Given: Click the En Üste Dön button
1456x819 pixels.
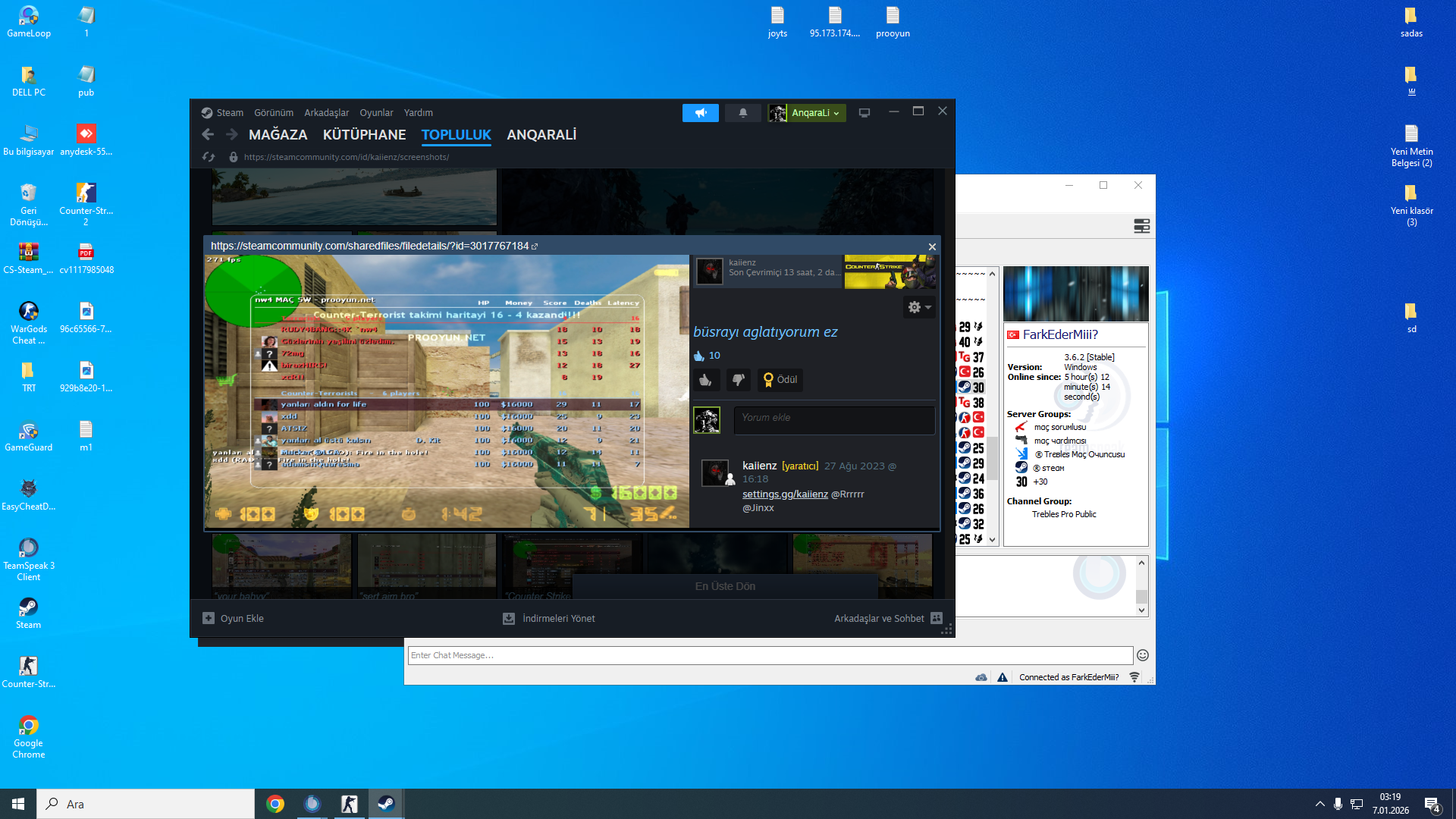Looking at the screenshot, I should click(x=725, y=586).
